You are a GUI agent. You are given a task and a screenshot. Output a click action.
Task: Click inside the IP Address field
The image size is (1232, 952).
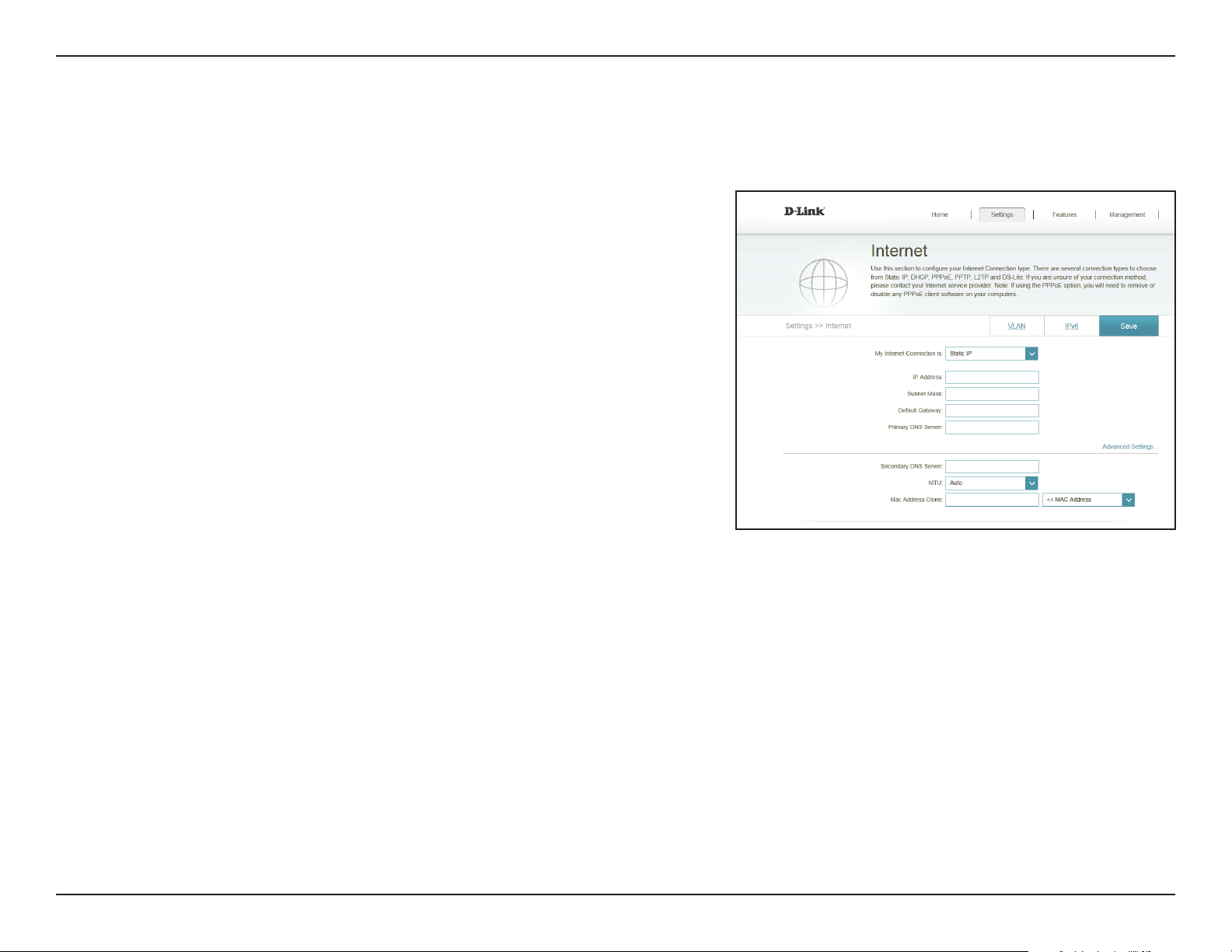[992, 377]
